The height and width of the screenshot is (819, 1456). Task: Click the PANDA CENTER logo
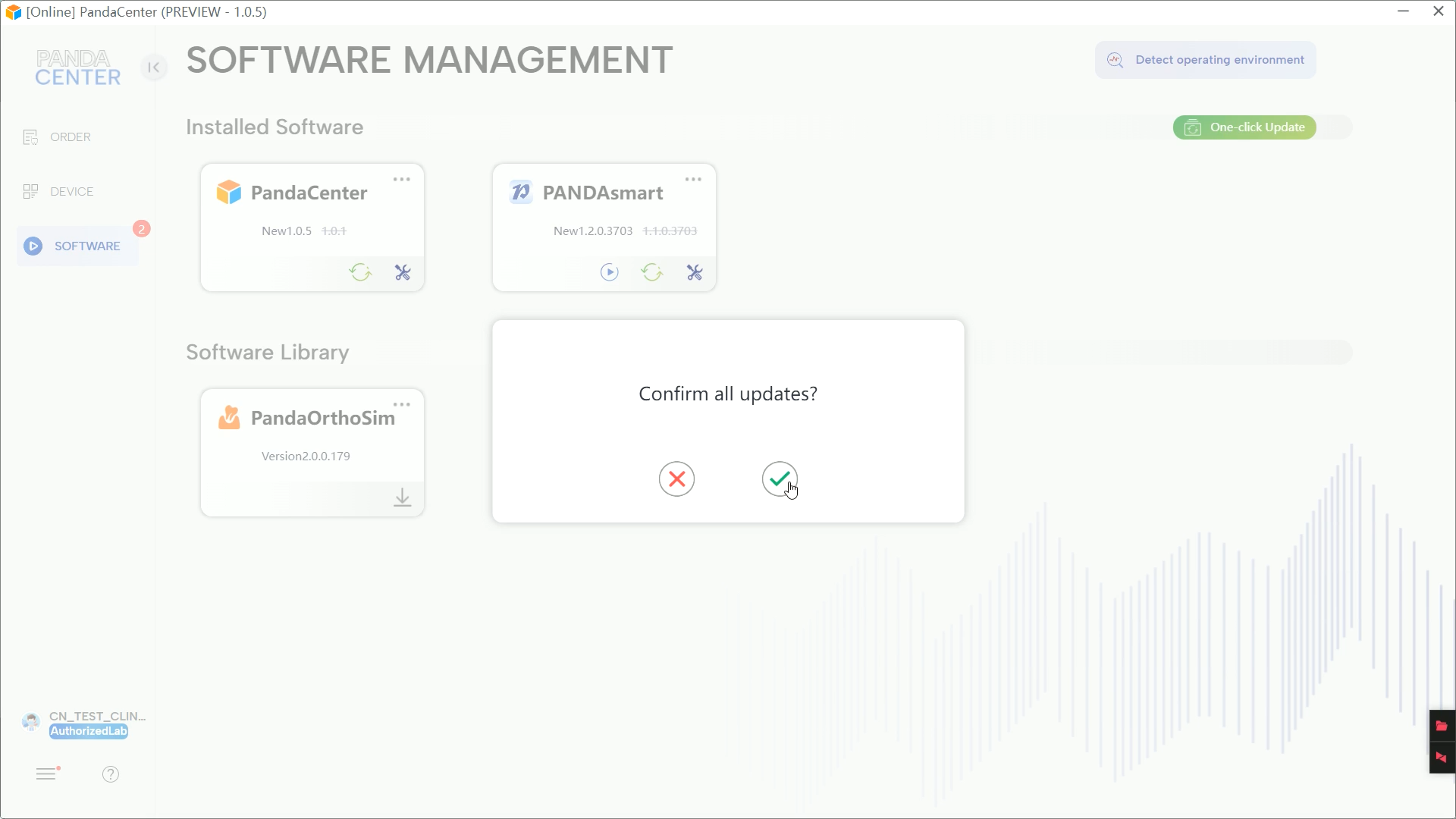(78, 68)
